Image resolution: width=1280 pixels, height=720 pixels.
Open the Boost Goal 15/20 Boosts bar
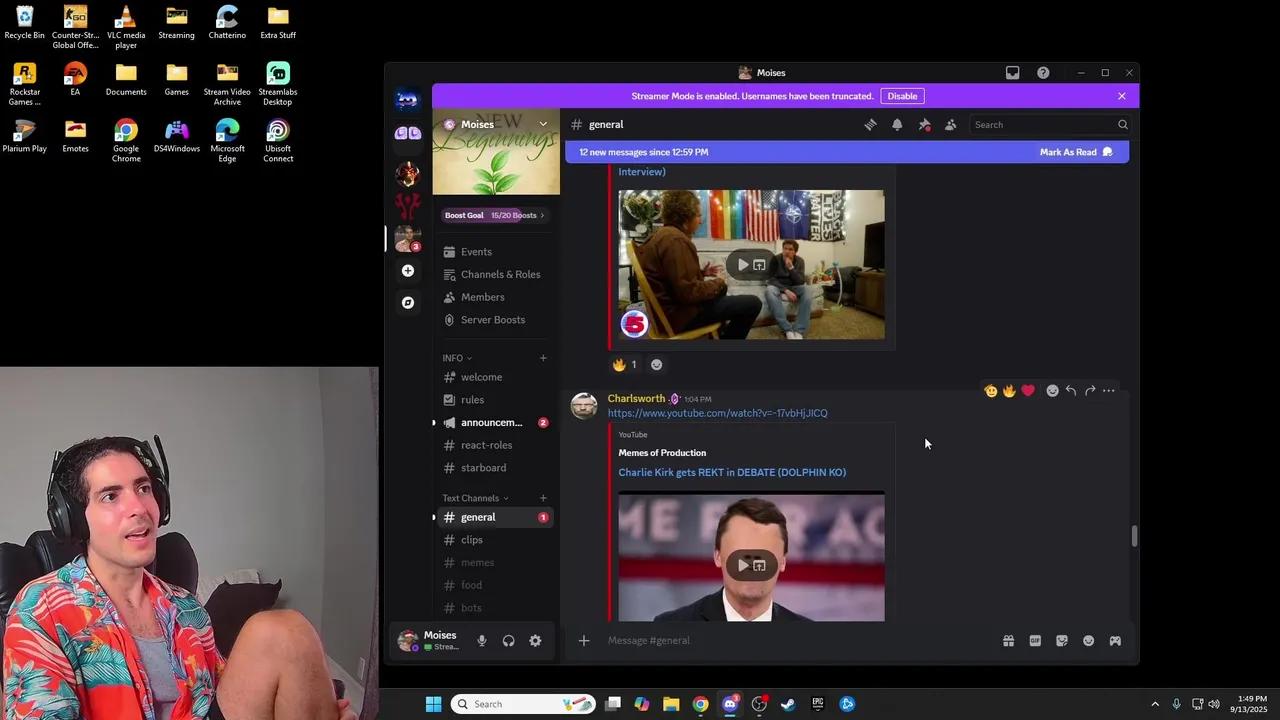[x=495, y=215]
